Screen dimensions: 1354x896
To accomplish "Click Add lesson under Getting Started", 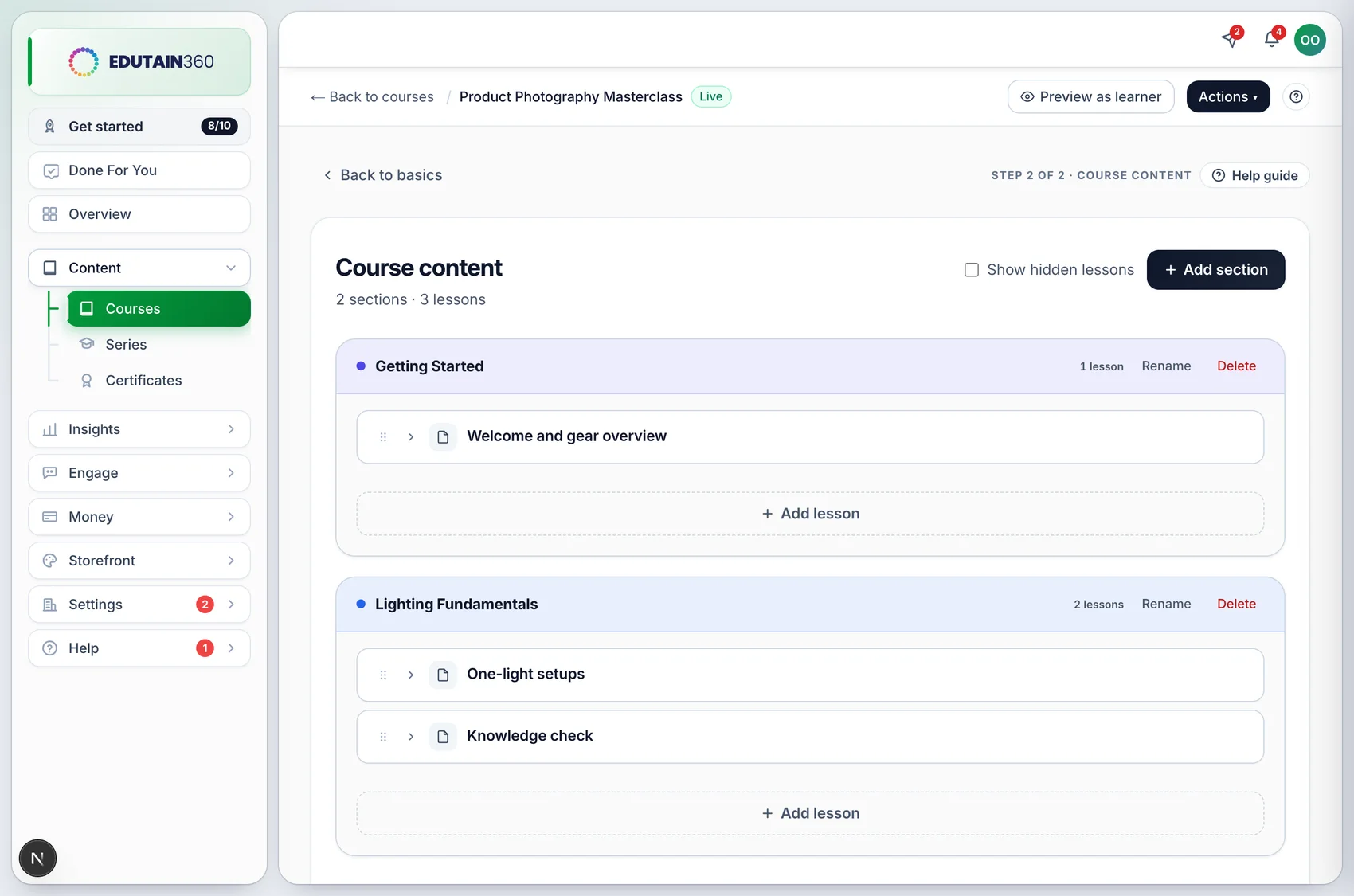I will [810, 514].
